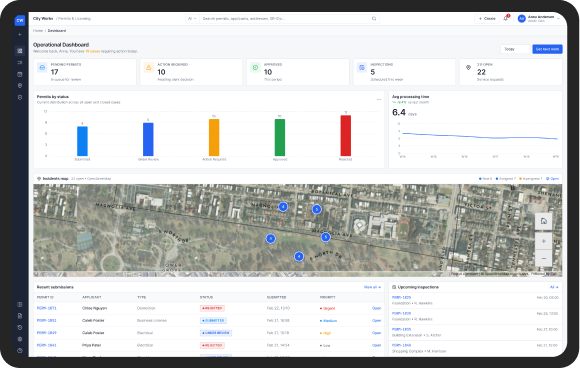Click the Inspections card calendar icon
This screenshot has width=580, height=368.
click(x=362, y=68)
